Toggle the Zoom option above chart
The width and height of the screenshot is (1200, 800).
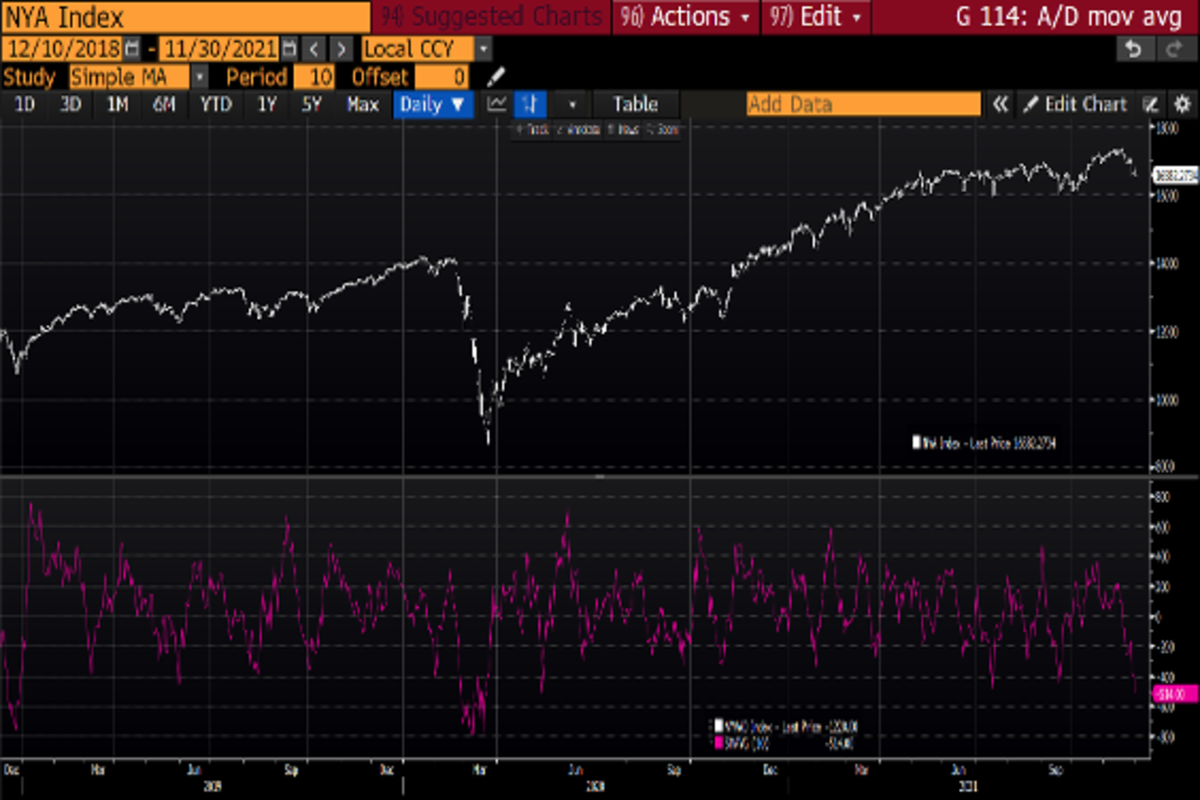665,129
